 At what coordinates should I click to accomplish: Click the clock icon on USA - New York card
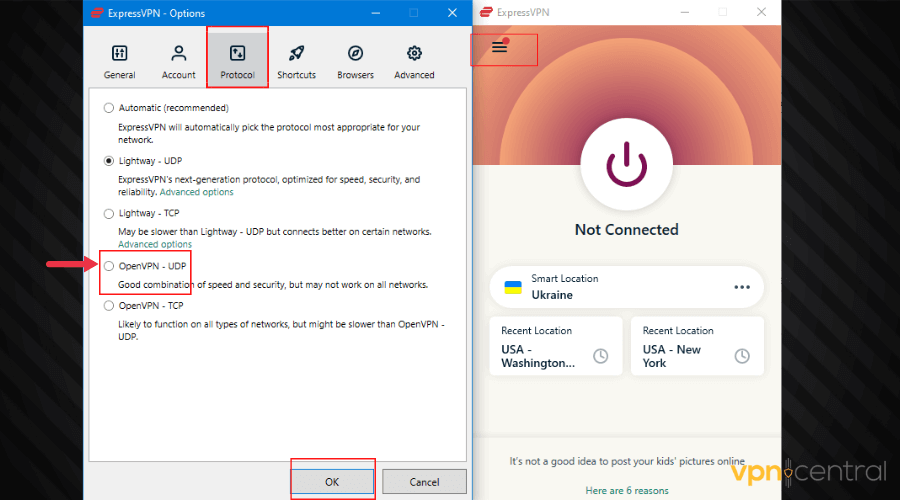click(x=742, y=356)
